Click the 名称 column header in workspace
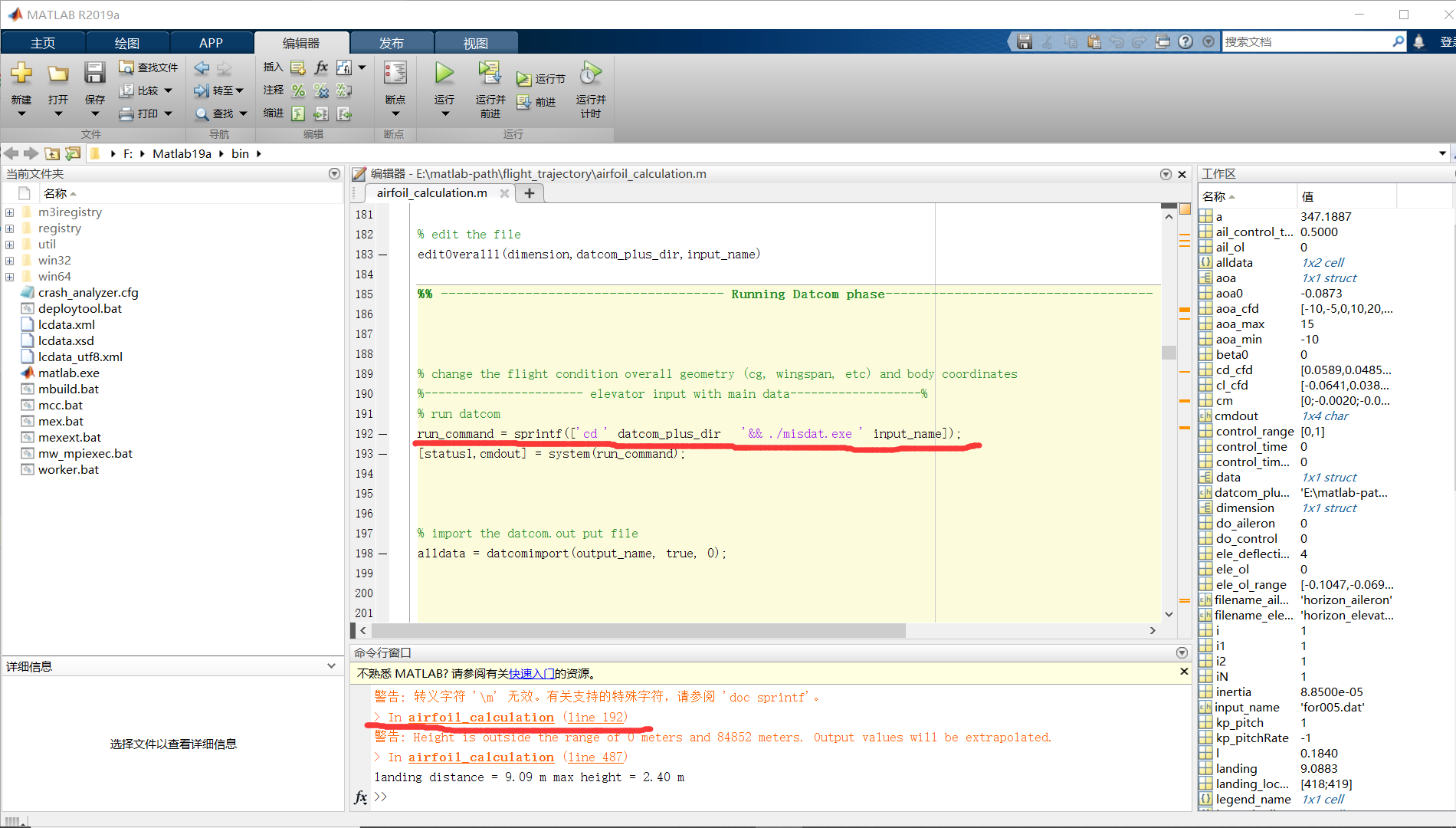The image size is (1456, 828). (x=1247, y=197)
